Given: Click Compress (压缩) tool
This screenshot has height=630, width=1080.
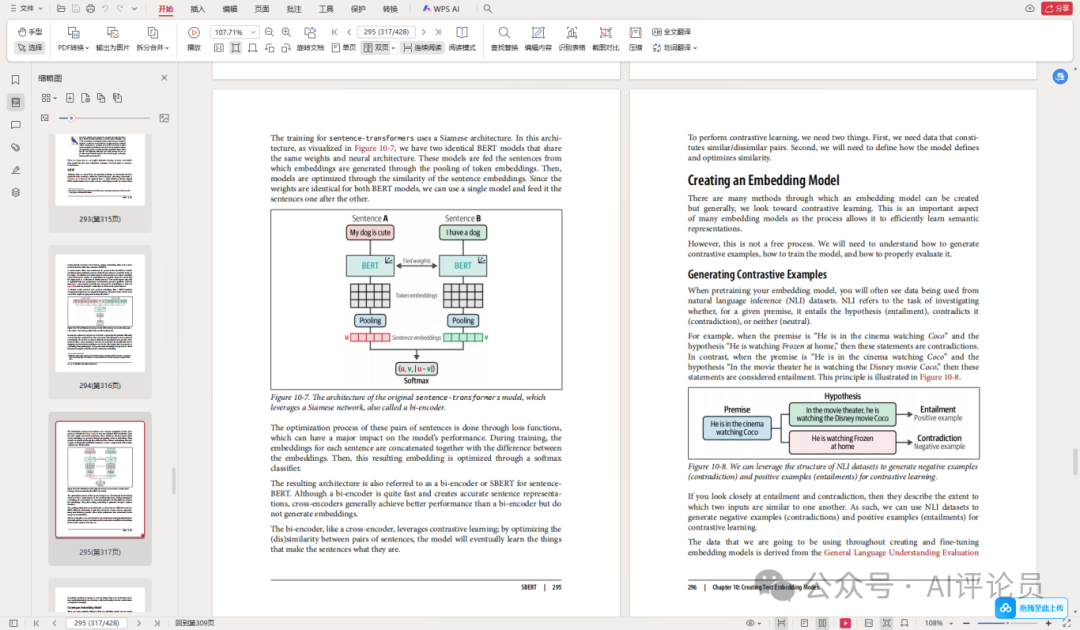Looking at the screenshot, I should 636,39.
